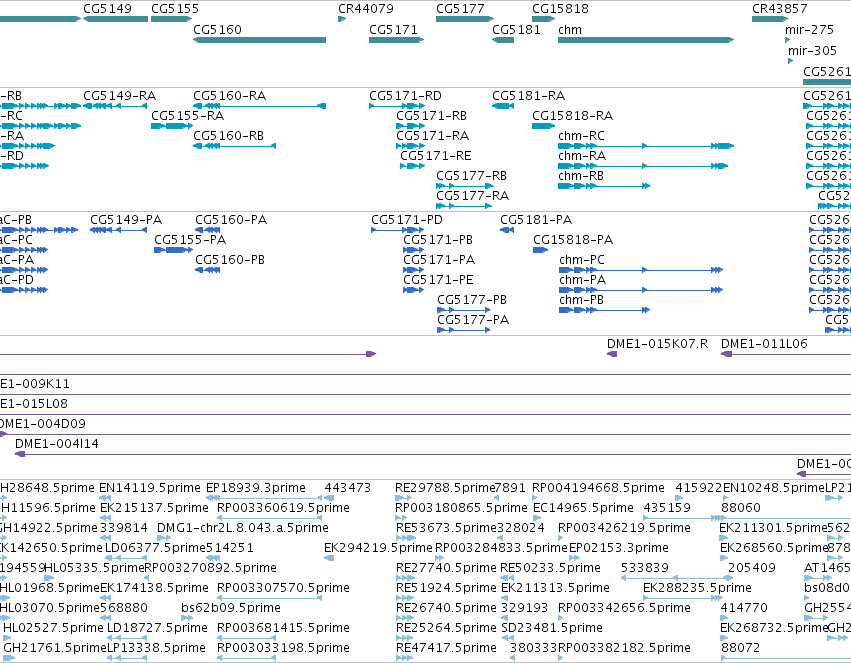The width and height of the screenshot is (851, 663).
Task: Click the long teal chm gene bar
Action: coord(646,40)
